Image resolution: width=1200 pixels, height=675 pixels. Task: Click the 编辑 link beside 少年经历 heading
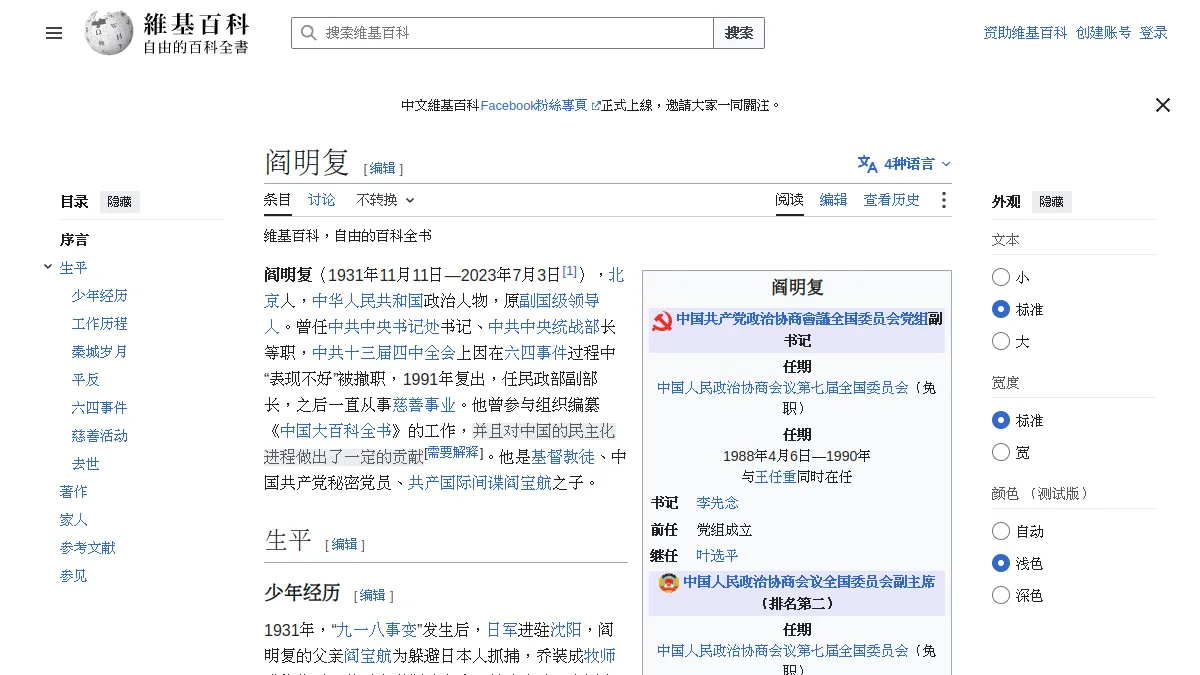click(373, 595)
